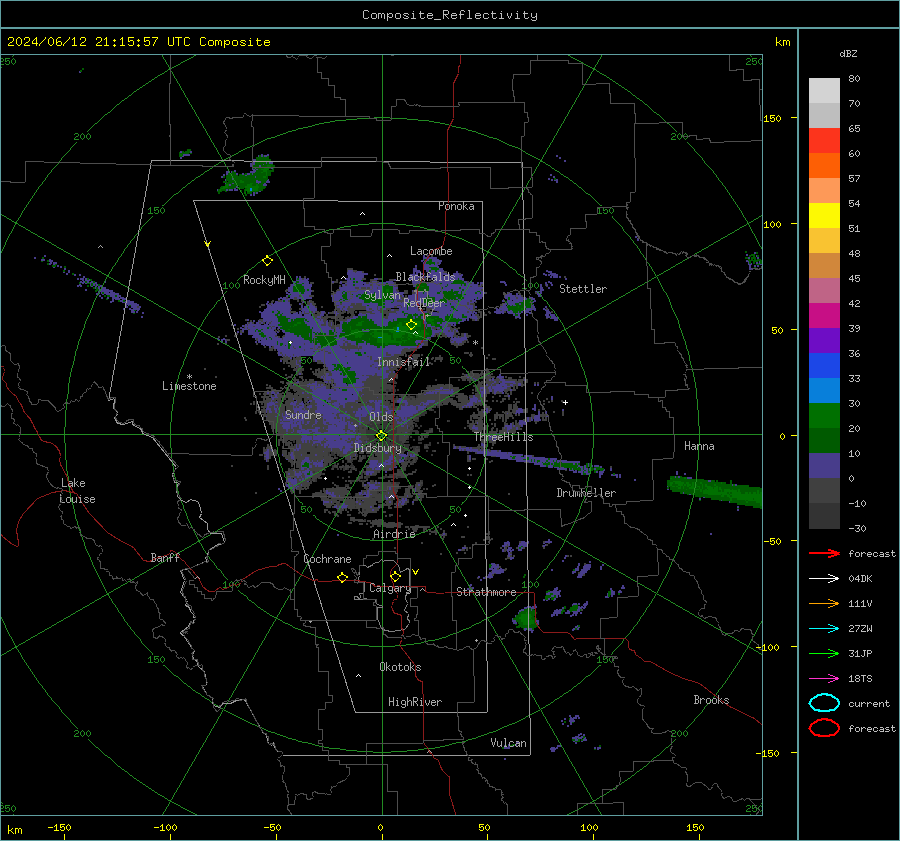The width and height of the screenshot is (900, 841).
Task: Select the purple 39-36 dBZ color swatch
Action: 824,340
